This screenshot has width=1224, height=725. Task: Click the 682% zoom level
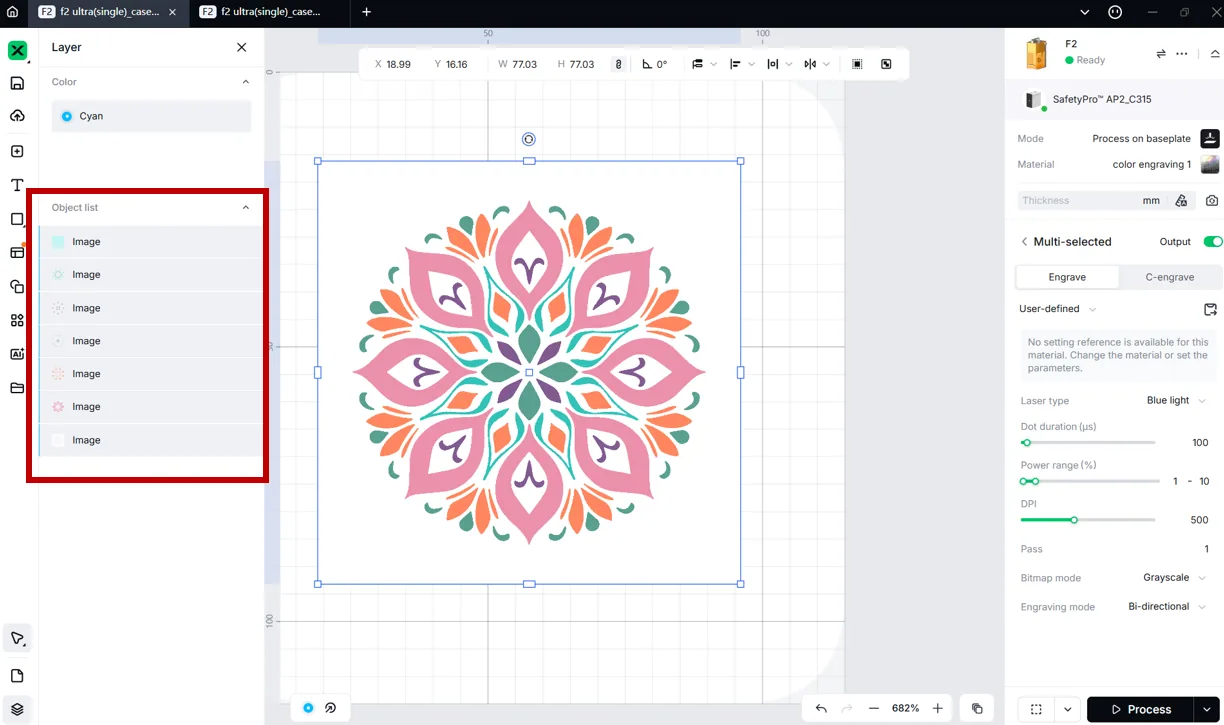click(x=905, y=708)
